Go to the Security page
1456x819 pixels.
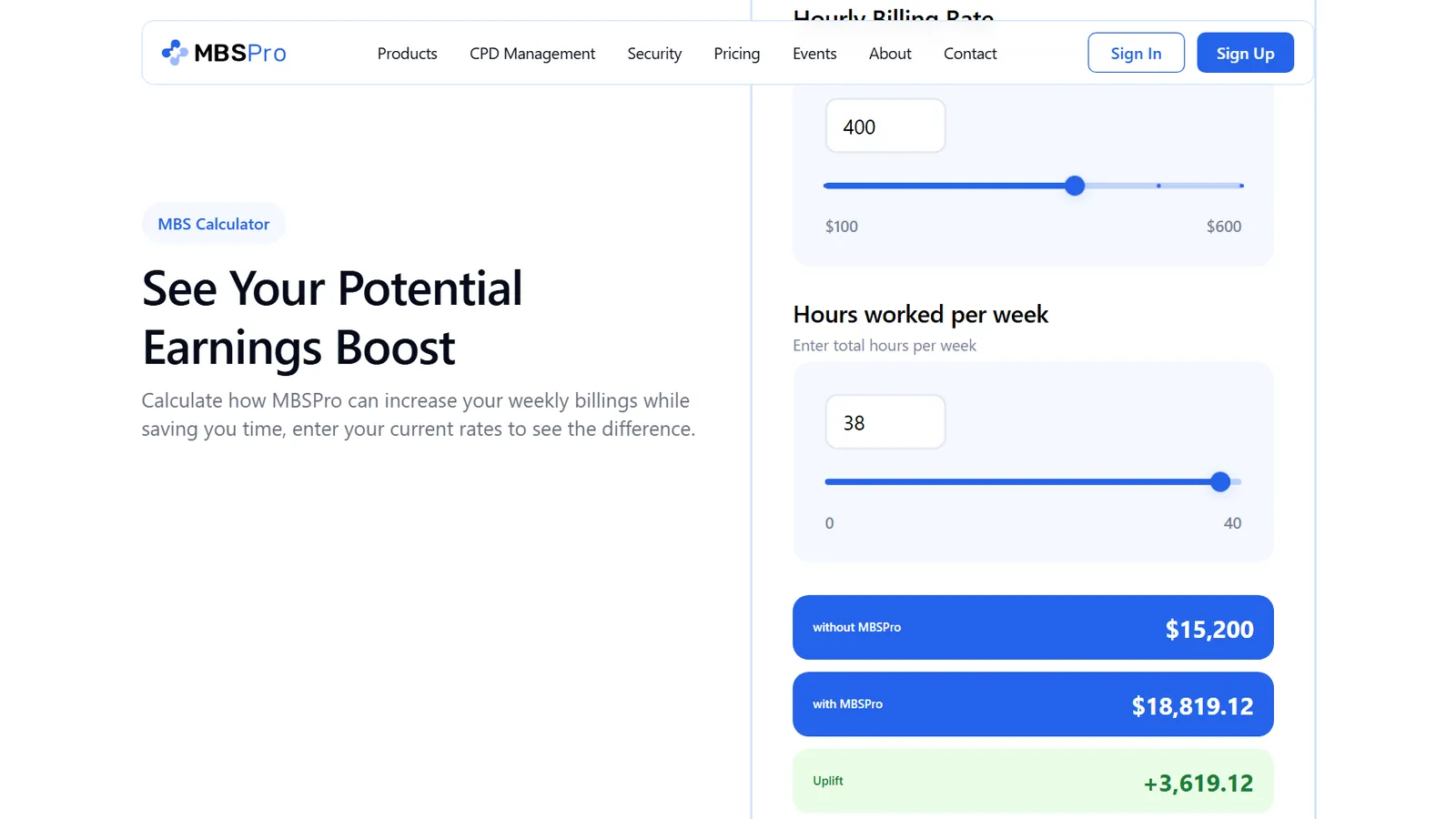tap(654, 54)
